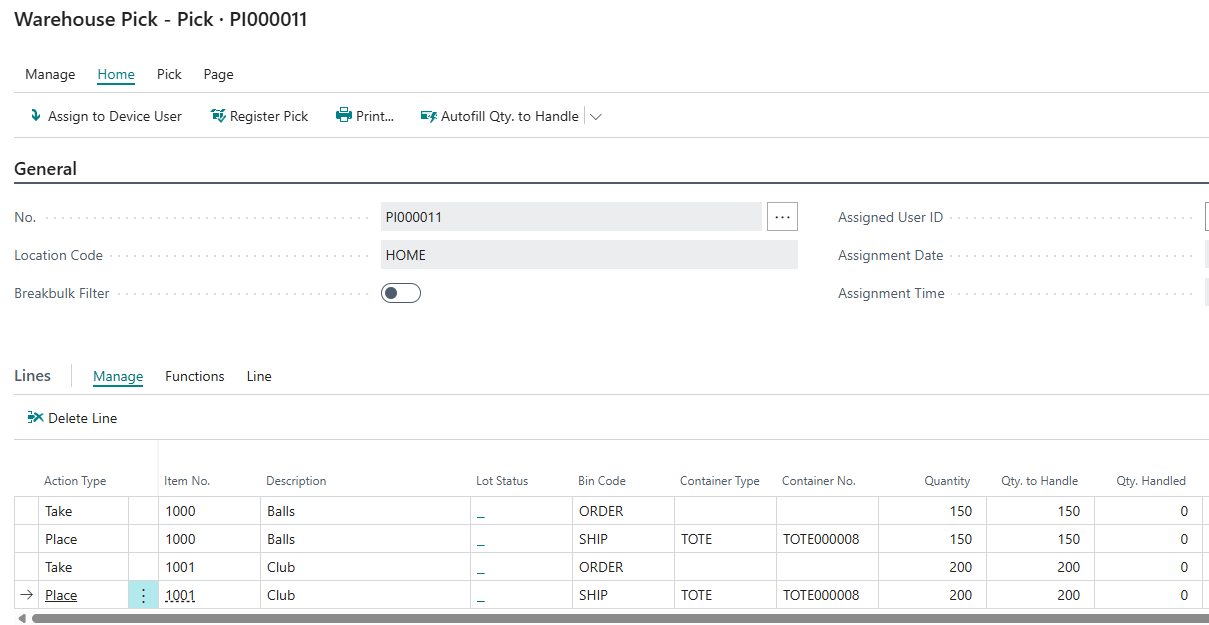Click the row selector arrow on last line
The image size is (1209, 625).
27,595
